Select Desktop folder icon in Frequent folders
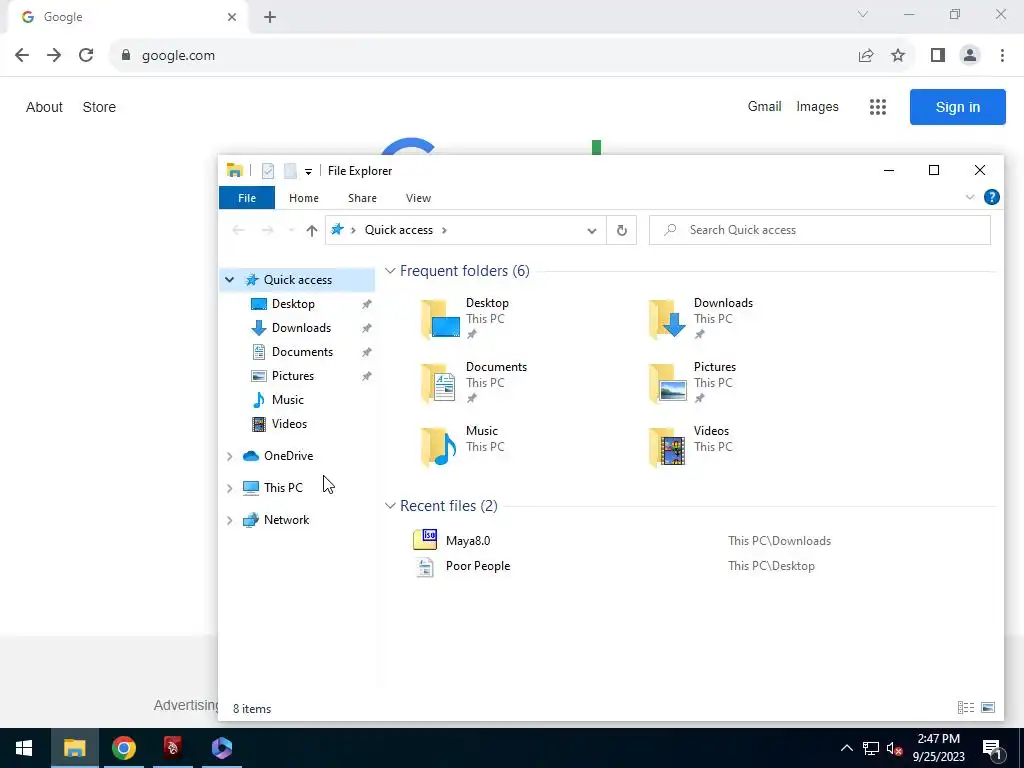This screenshot has width=1024, height=768. [441, 319]
